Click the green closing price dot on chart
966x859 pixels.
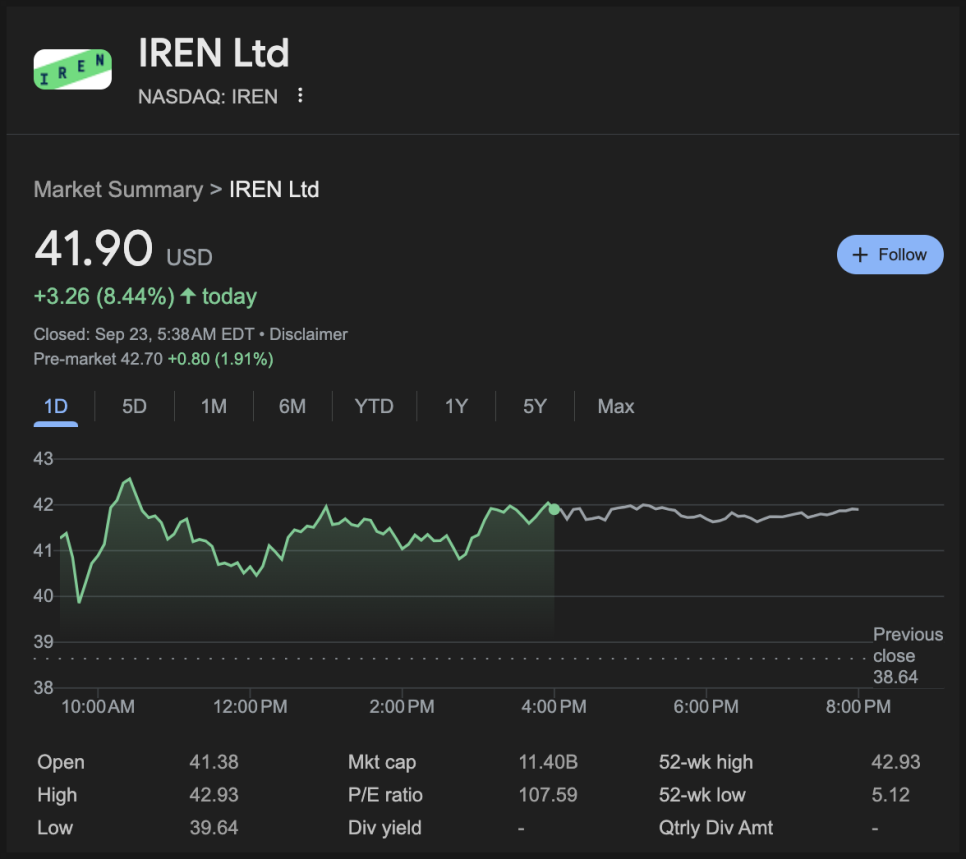(x=554, y=509)
